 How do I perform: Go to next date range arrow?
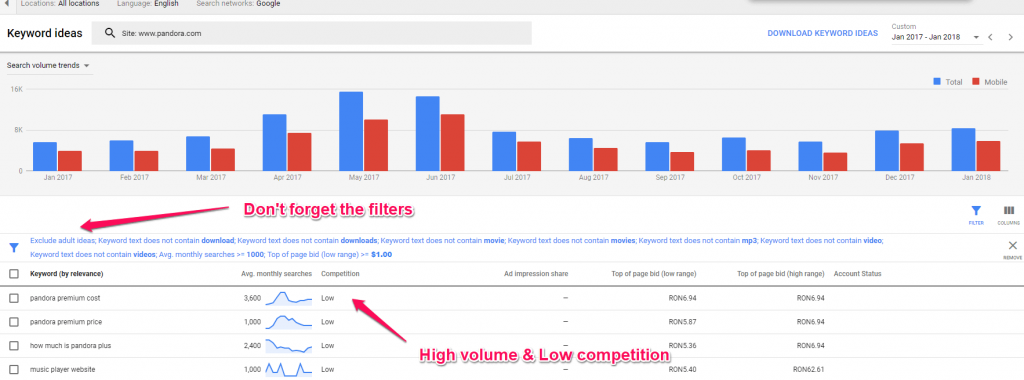(1010, 37)
